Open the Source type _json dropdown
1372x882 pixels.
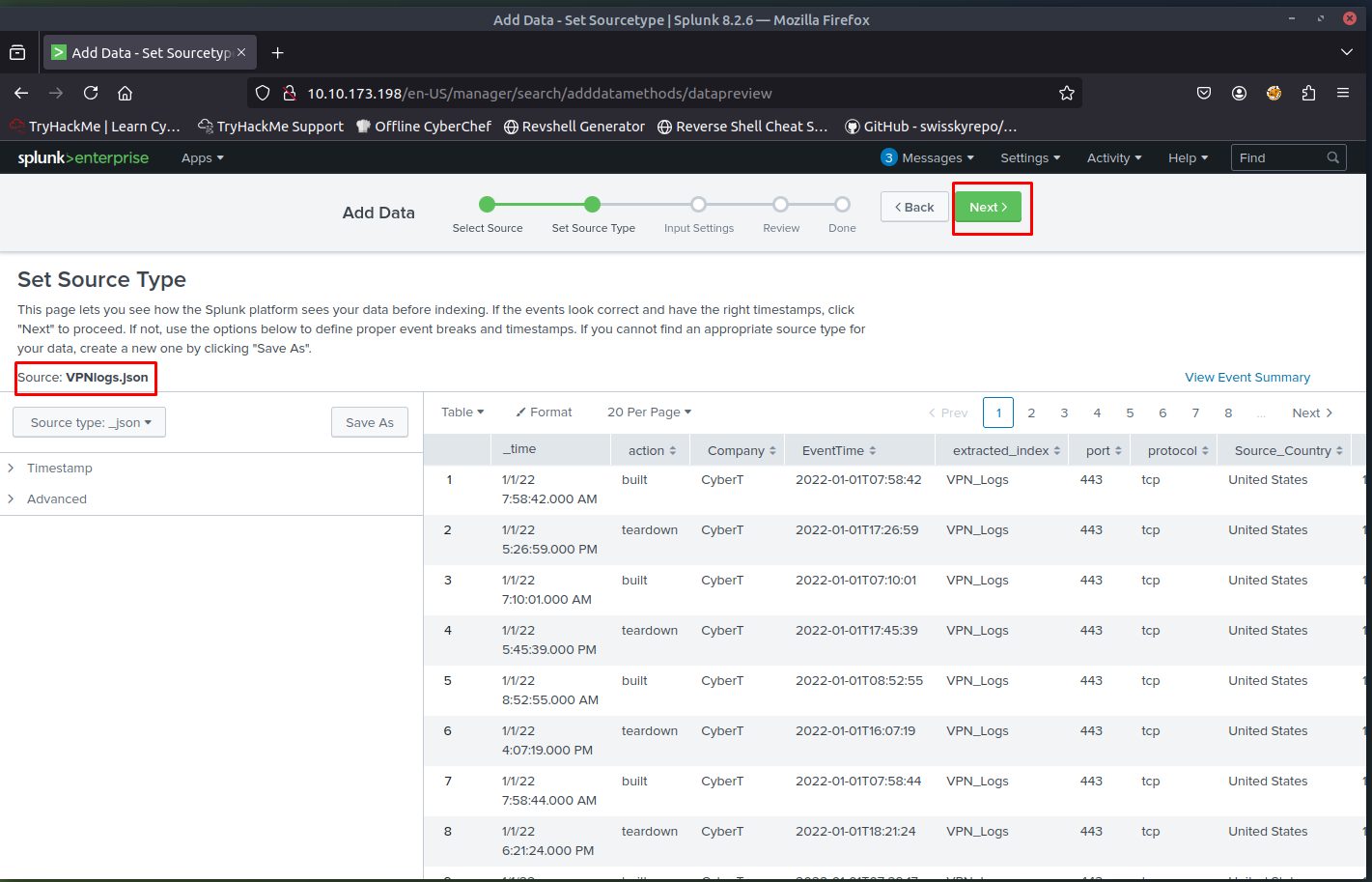pos(90,422)
